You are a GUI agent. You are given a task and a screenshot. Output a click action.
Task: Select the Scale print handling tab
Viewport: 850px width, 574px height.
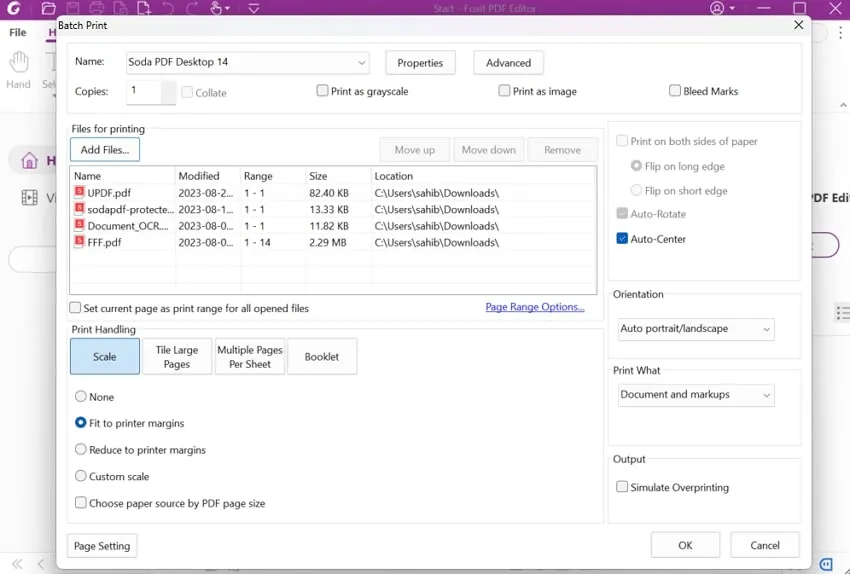point(105,357)
